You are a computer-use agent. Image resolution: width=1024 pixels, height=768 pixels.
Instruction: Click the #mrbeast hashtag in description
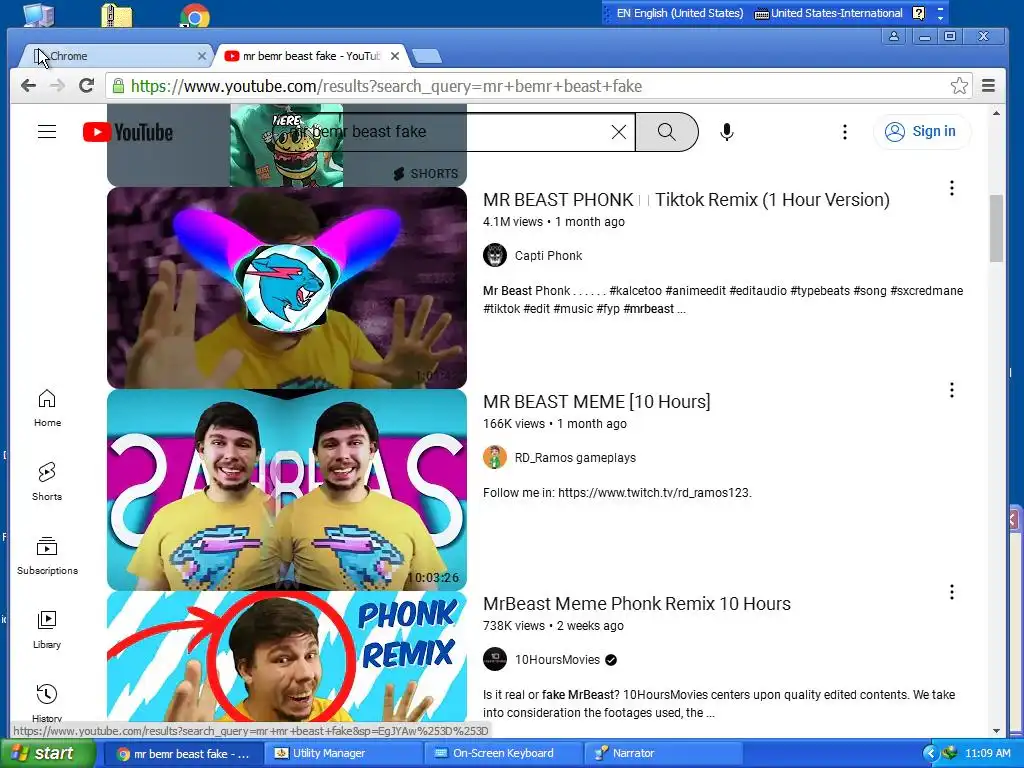648,309
